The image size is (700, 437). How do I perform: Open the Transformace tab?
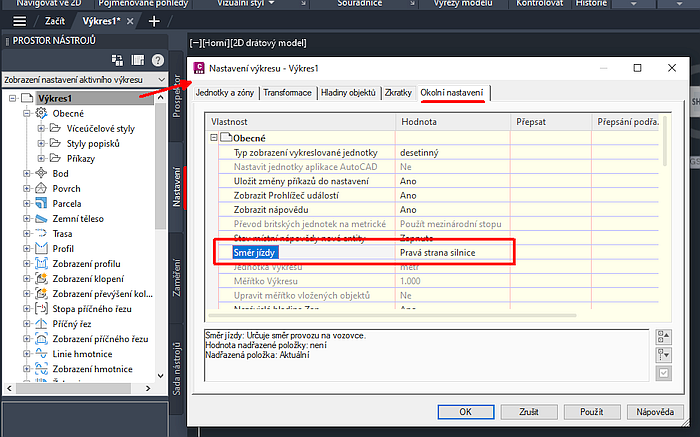coord(288,93)
